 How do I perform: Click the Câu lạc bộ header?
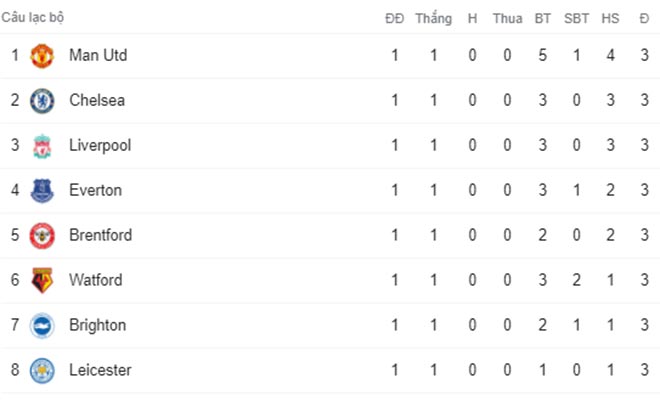point(33,18)
